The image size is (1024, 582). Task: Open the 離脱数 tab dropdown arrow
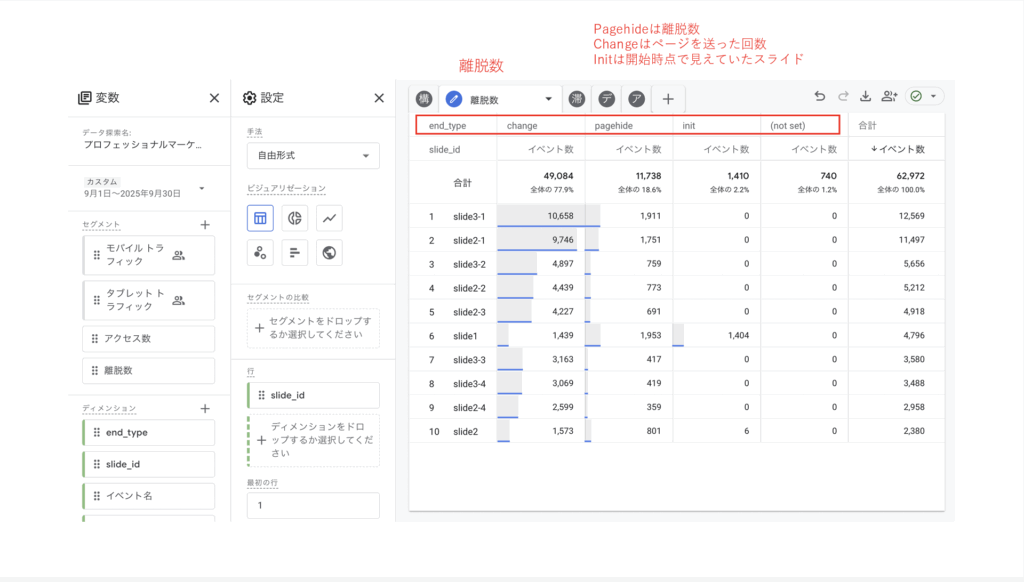click(548, 99)
